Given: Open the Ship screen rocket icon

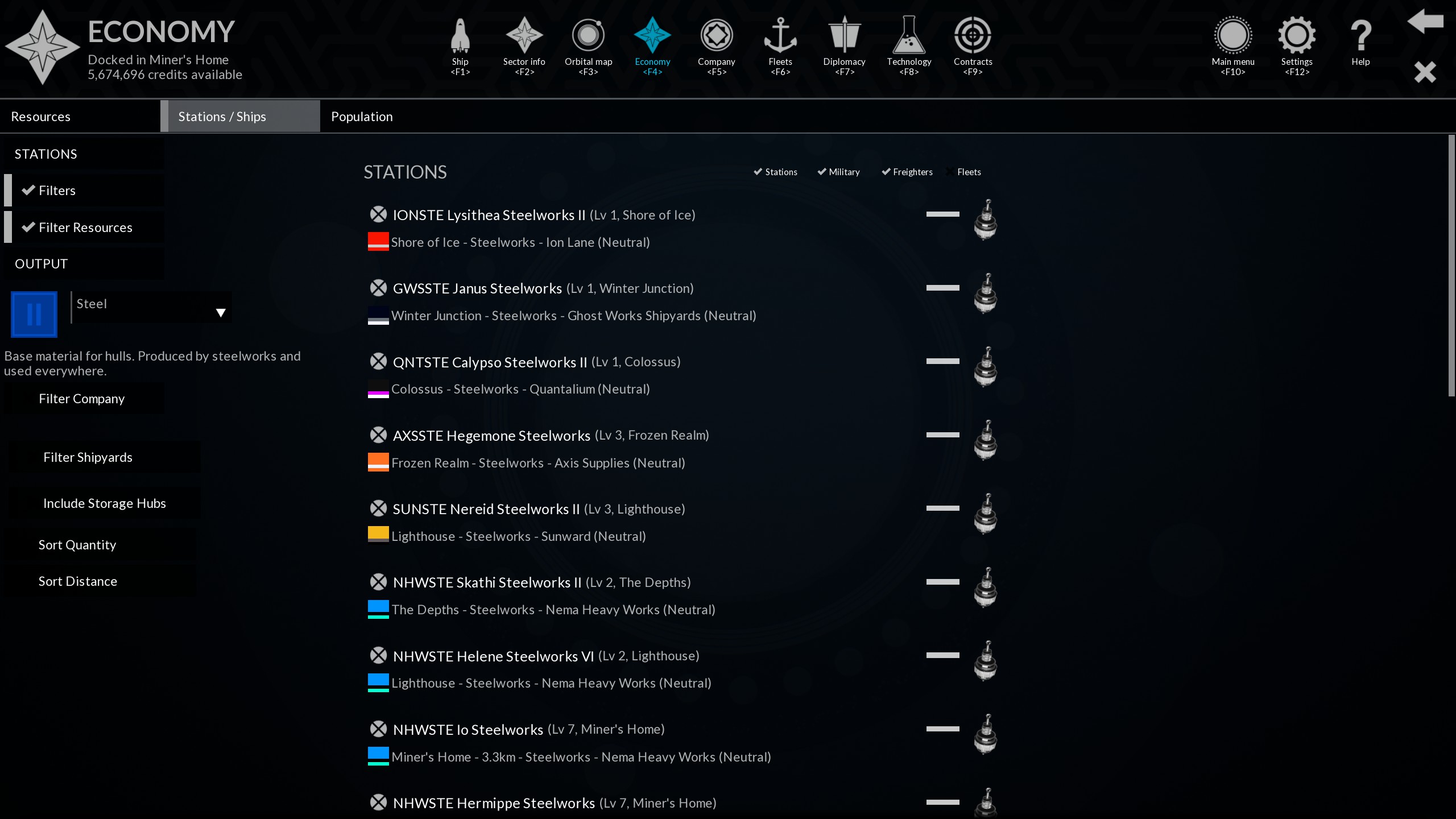Looking at the screenshot, I should tap(460, 35).
